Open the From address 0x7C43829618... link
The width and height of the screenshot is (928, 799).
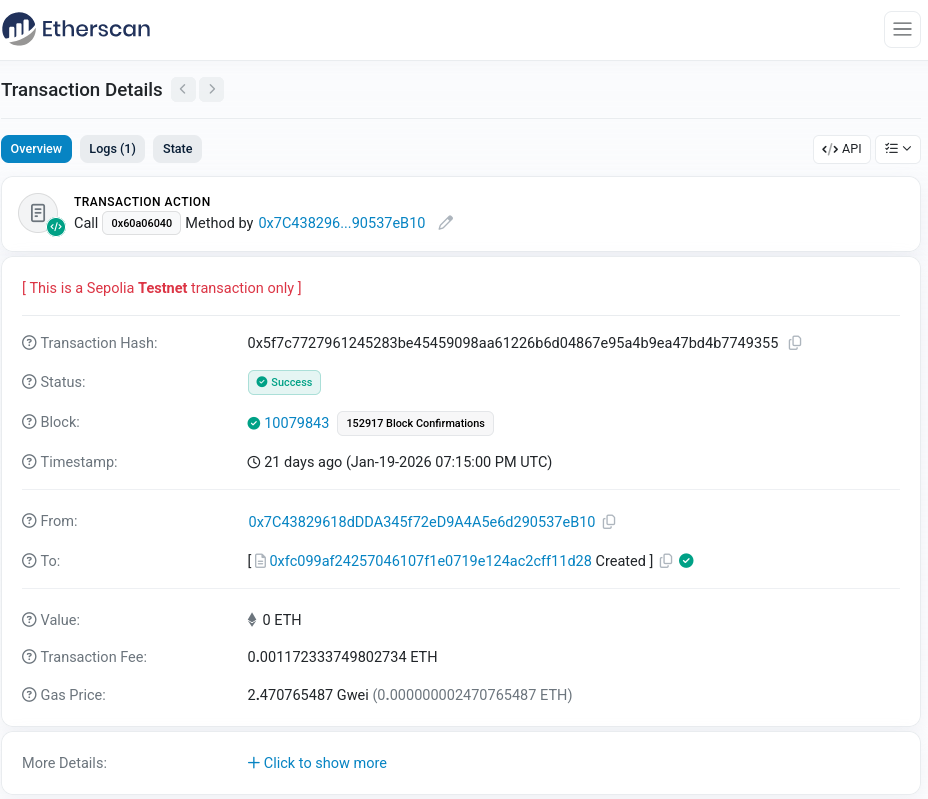421,521
